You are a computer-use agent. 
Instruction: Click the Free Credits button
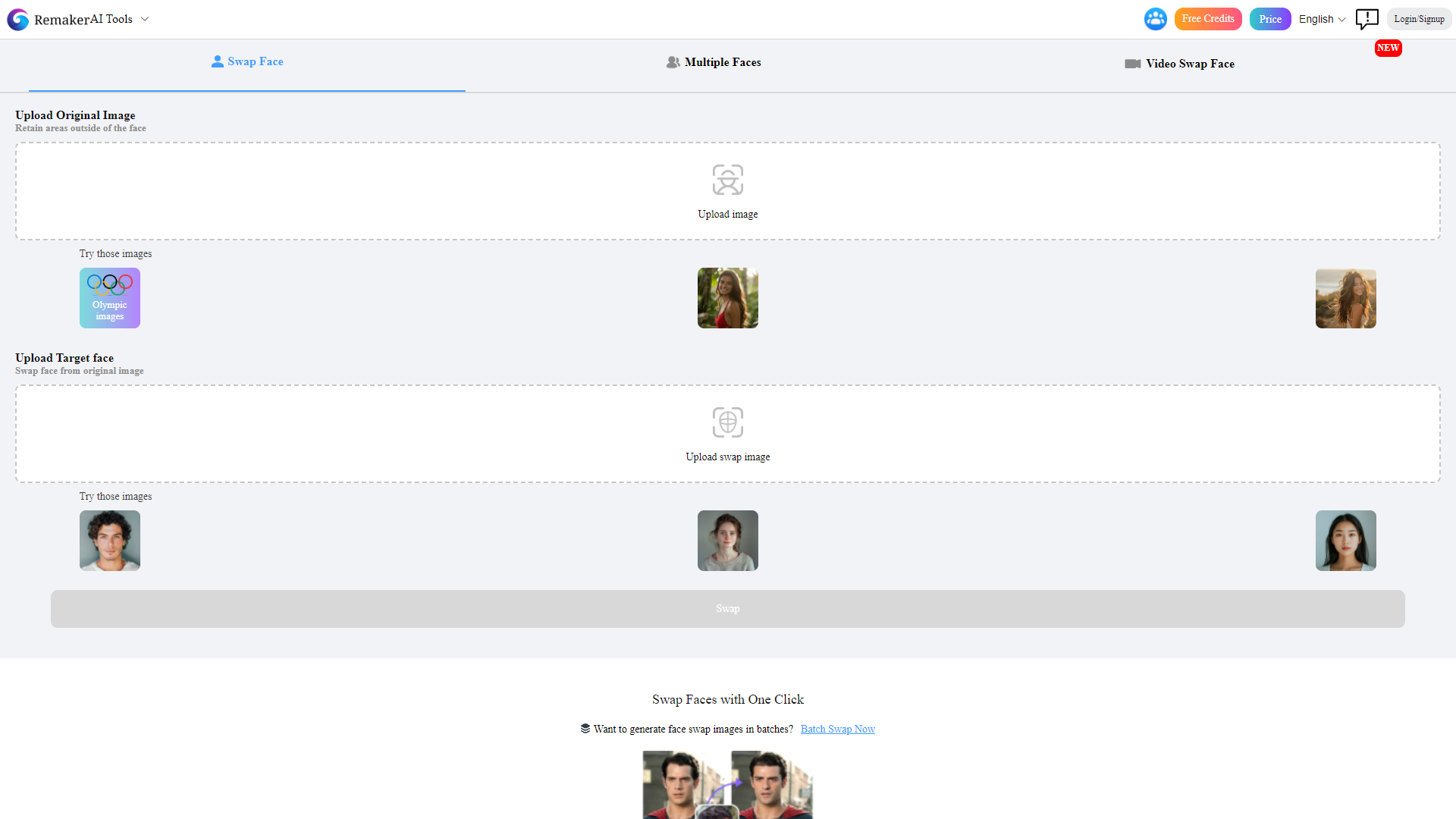[x=1207, y=19]
